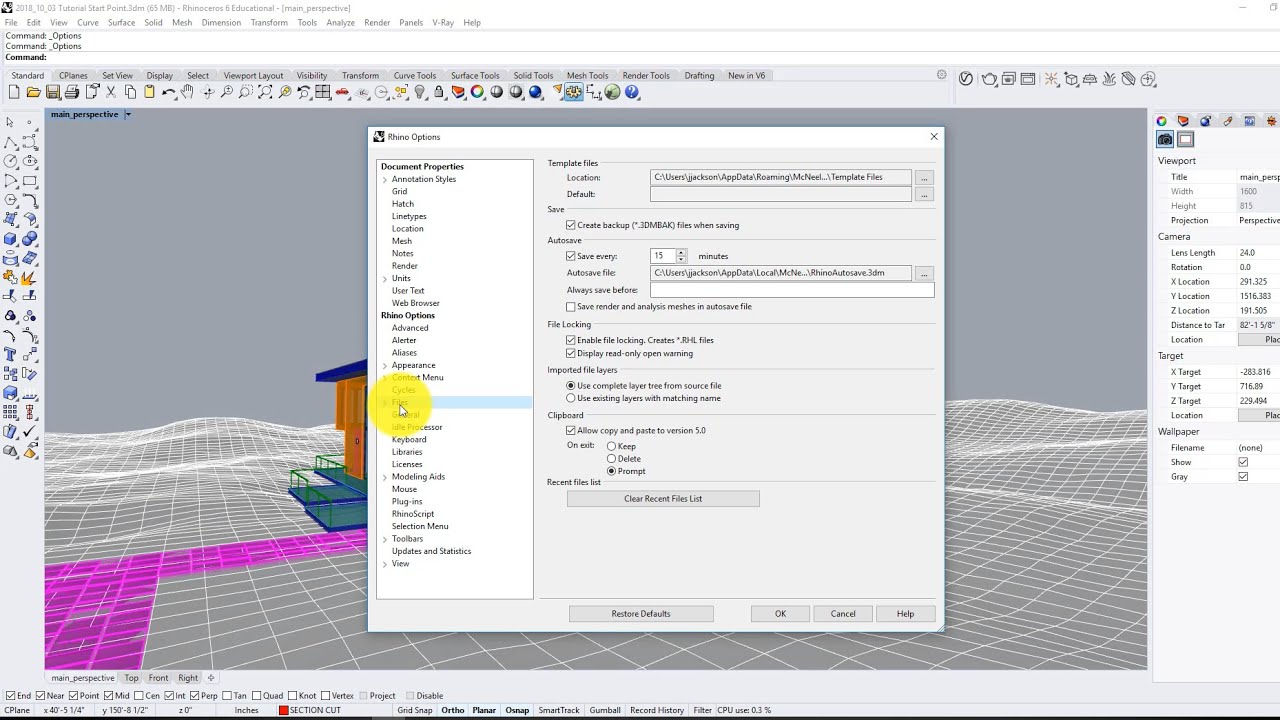Click the blue Help question mark icon
The height and width of the screenshot is (720, 1280).
coord(632,92)
